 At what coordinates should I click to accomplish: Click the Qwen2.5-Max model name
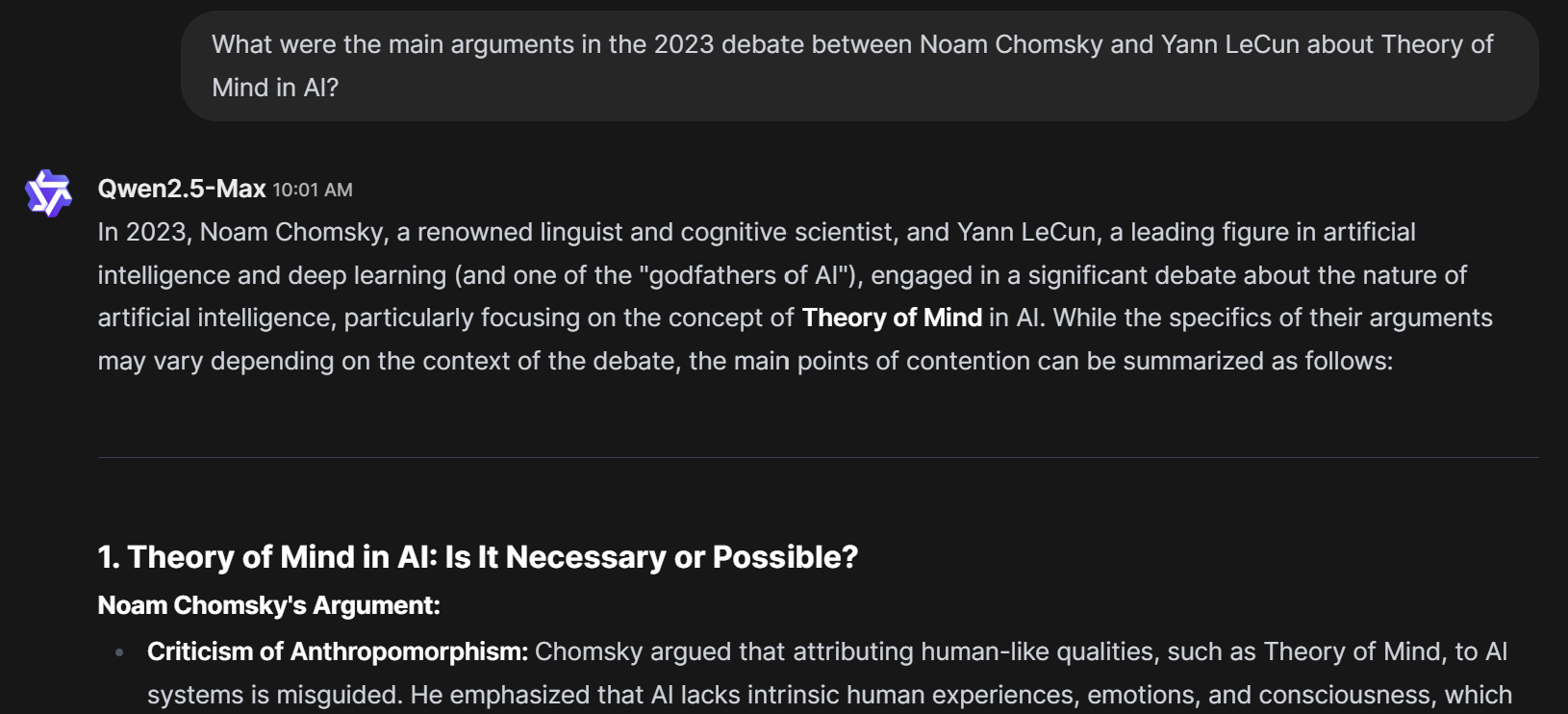(181, 189)
